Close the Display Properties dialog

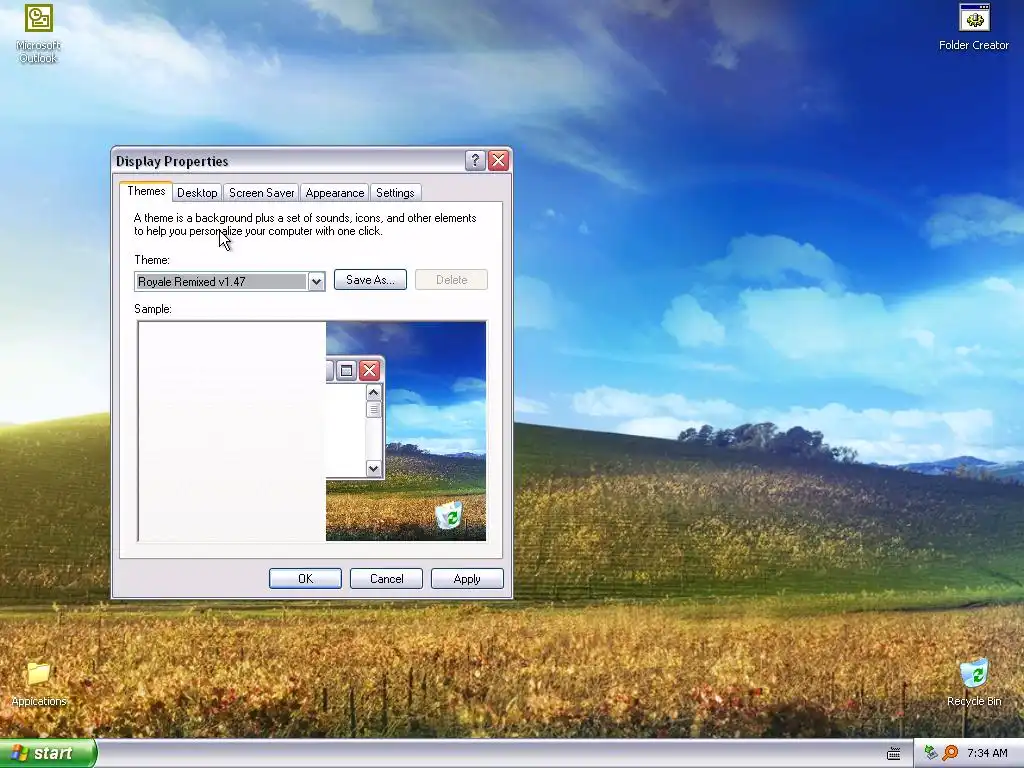point(498,160)
